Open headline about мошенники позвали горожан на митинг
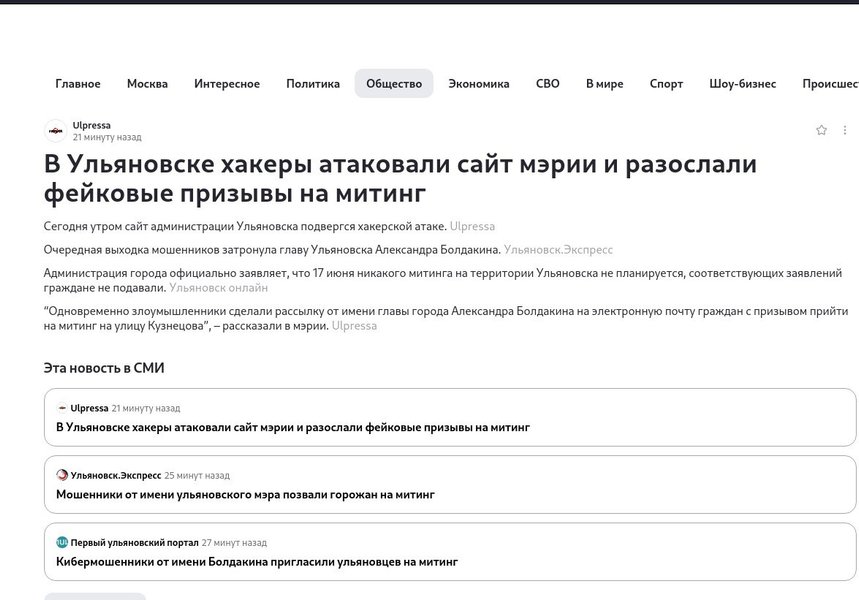The image size is (859, 600). [243, 493]
